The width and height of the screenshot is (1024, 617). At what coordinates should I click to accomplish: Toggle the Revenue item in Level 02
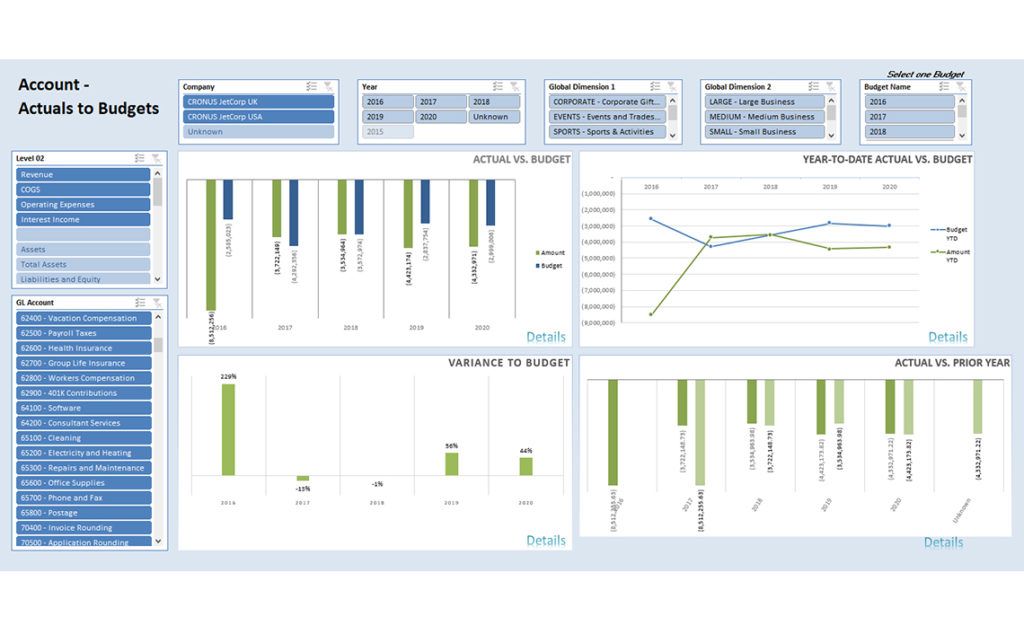point(83,175)
